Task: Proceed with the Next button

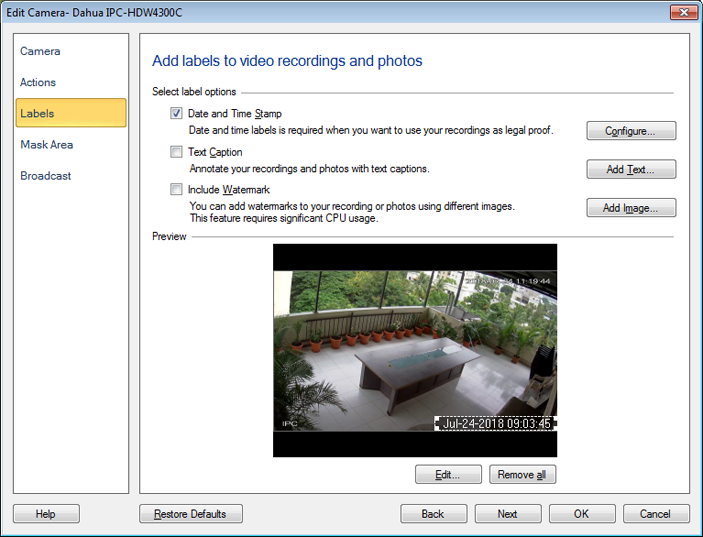Action: (507, 514)
